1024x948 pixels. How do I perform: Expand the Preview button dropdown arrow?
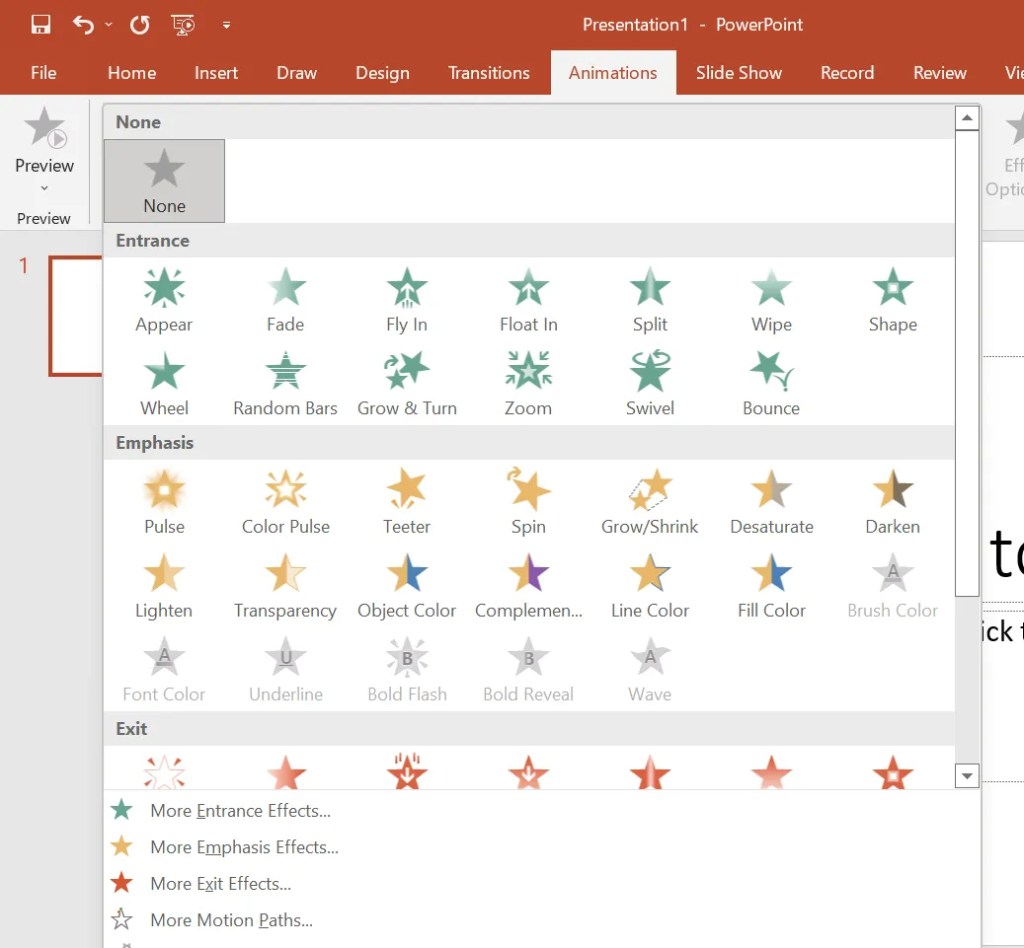tap(44, 188)
